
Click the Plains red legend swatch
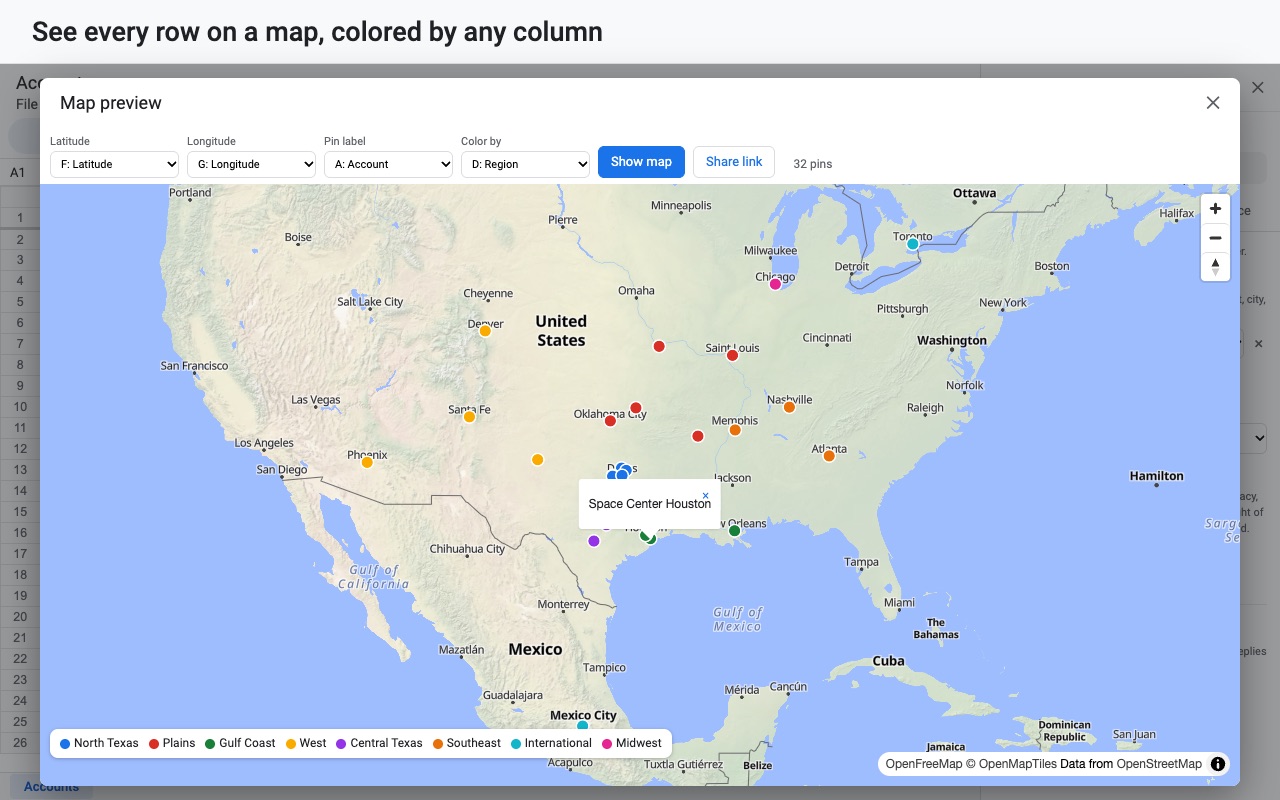pos(154,744)
